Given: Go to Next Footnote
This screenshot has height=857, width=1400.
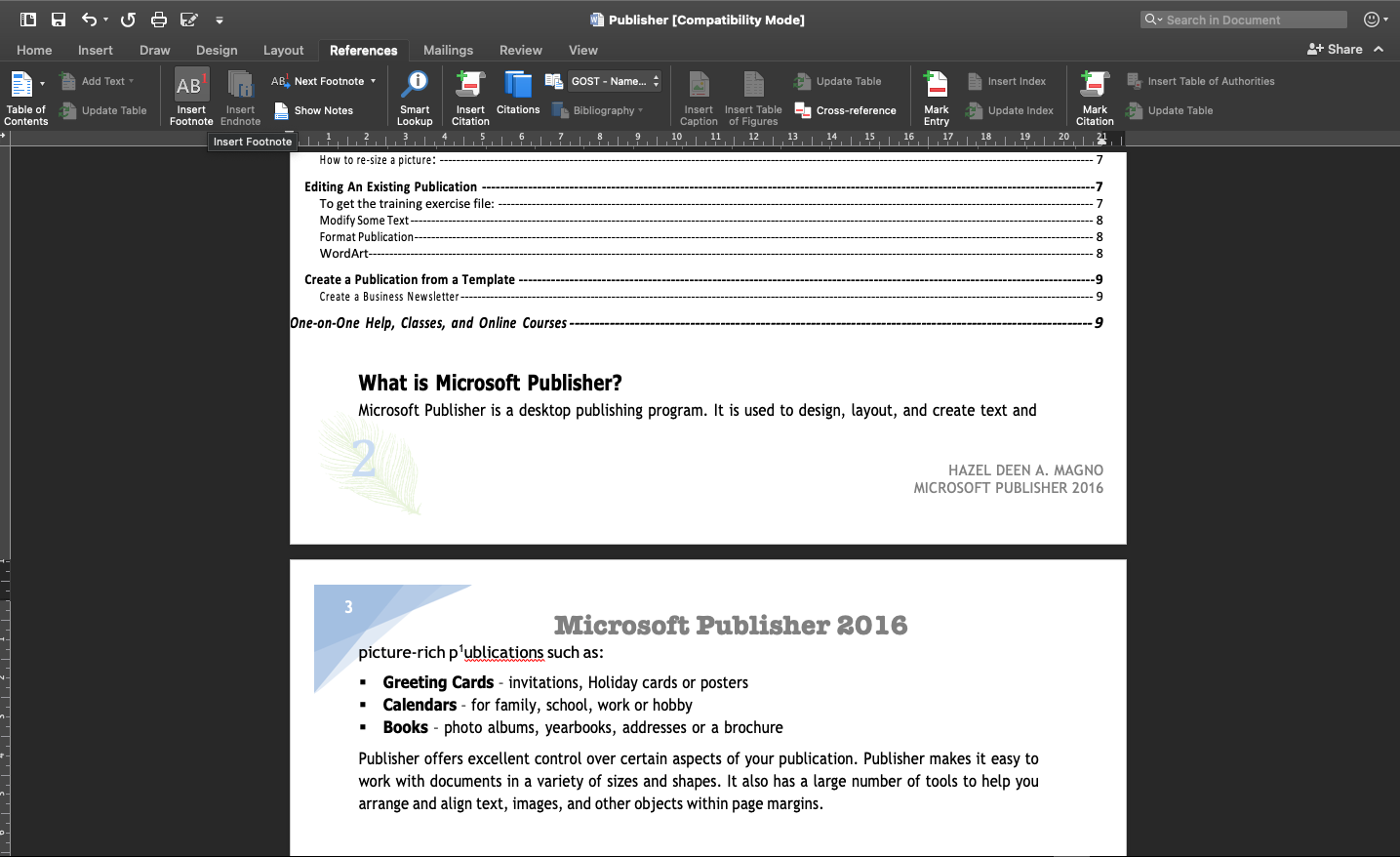Looking at the screenshot, I should click(318, 81).
